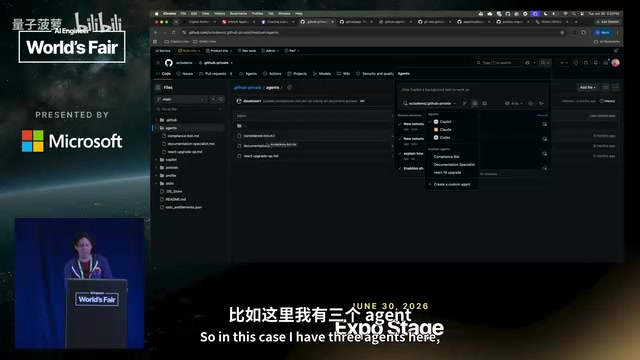640x360 pixels.
Task: Switch to the Projects tab
Action: coord(297,73)
